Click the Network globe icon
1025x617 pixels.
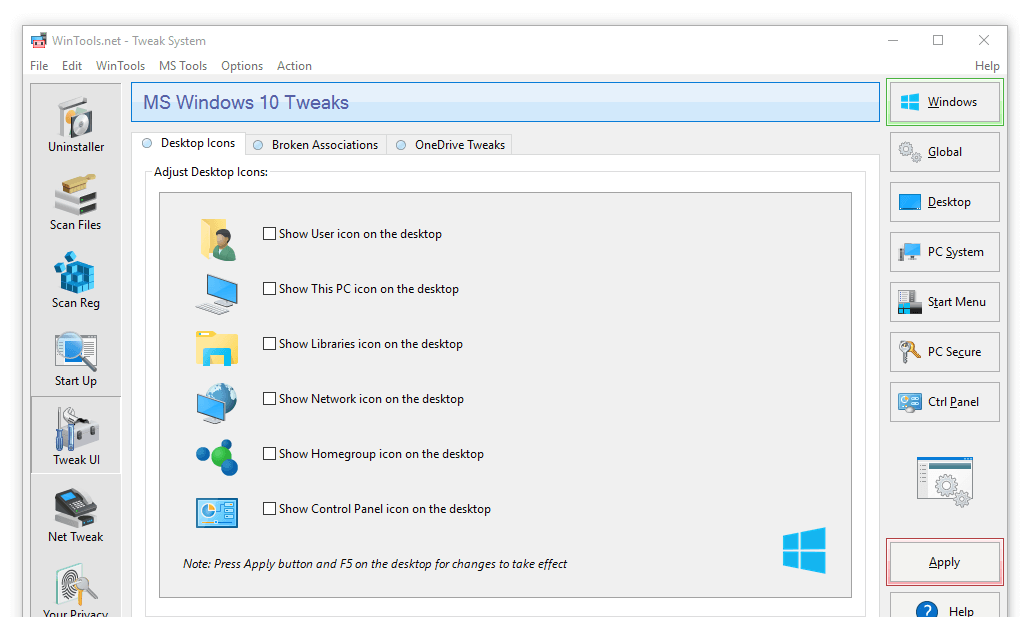(x=217, y=403)
